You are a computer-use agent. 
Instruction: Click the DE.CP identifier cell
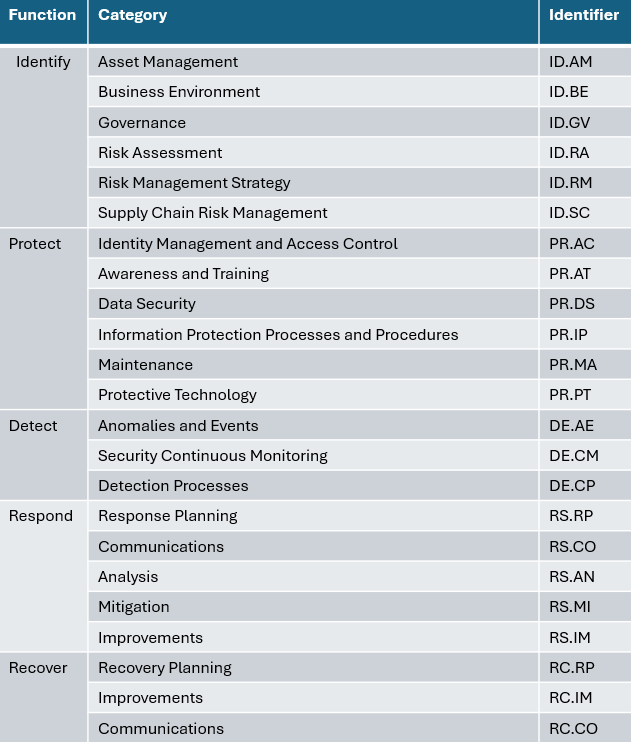pyautogui.click(x=585, y=486)
